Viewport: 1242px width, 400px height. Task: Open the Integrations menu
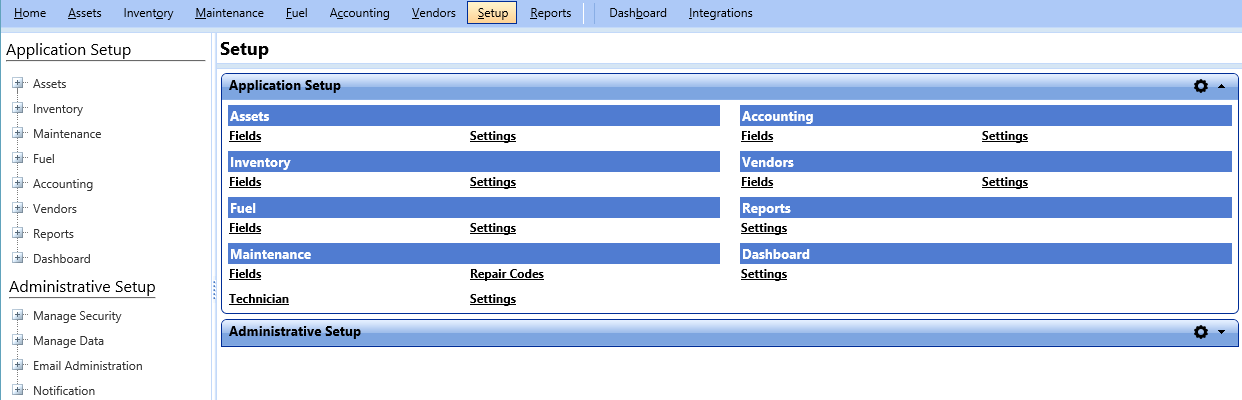click(721, 13)
